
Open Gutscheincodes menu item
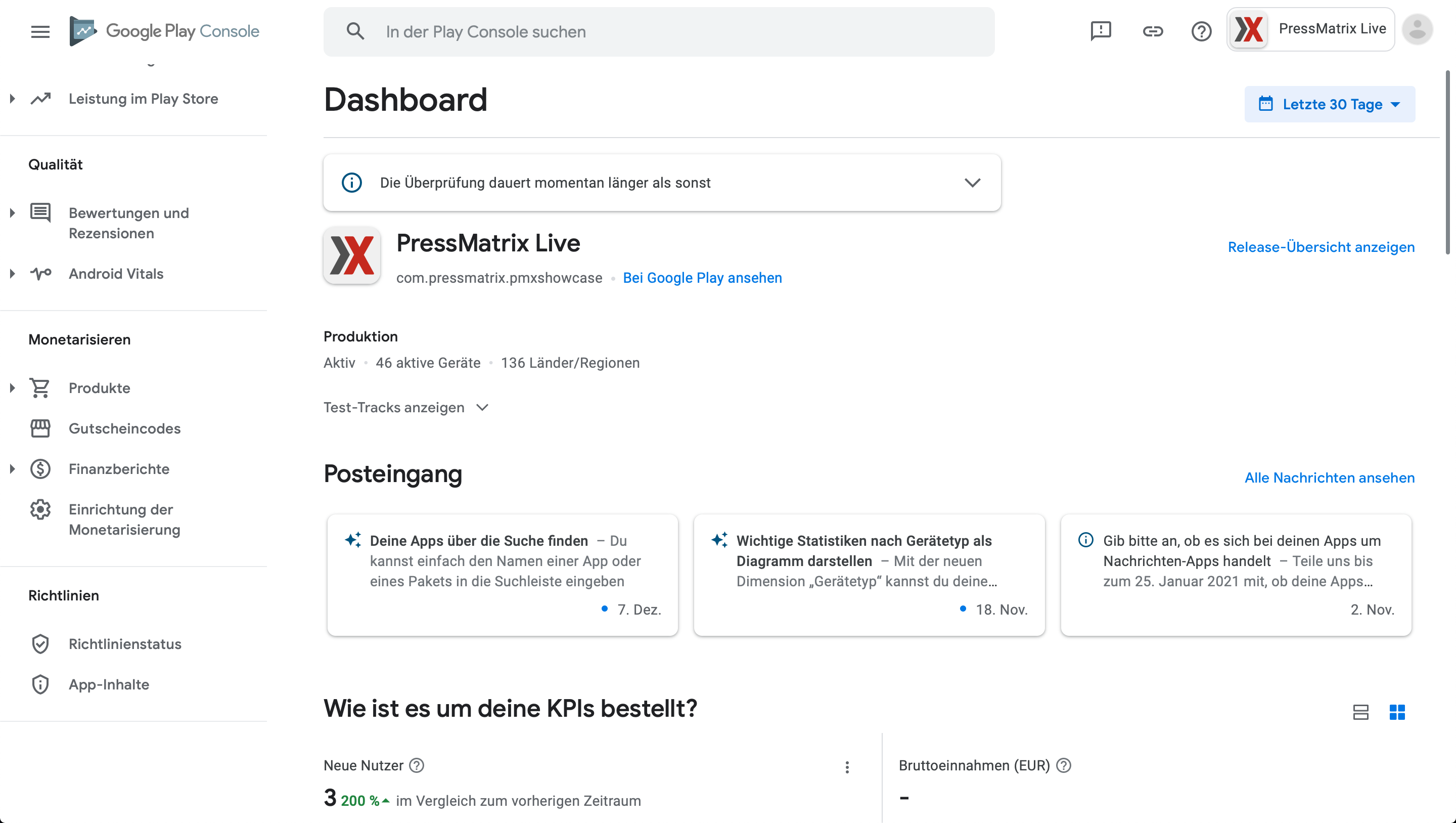point(125,428)
